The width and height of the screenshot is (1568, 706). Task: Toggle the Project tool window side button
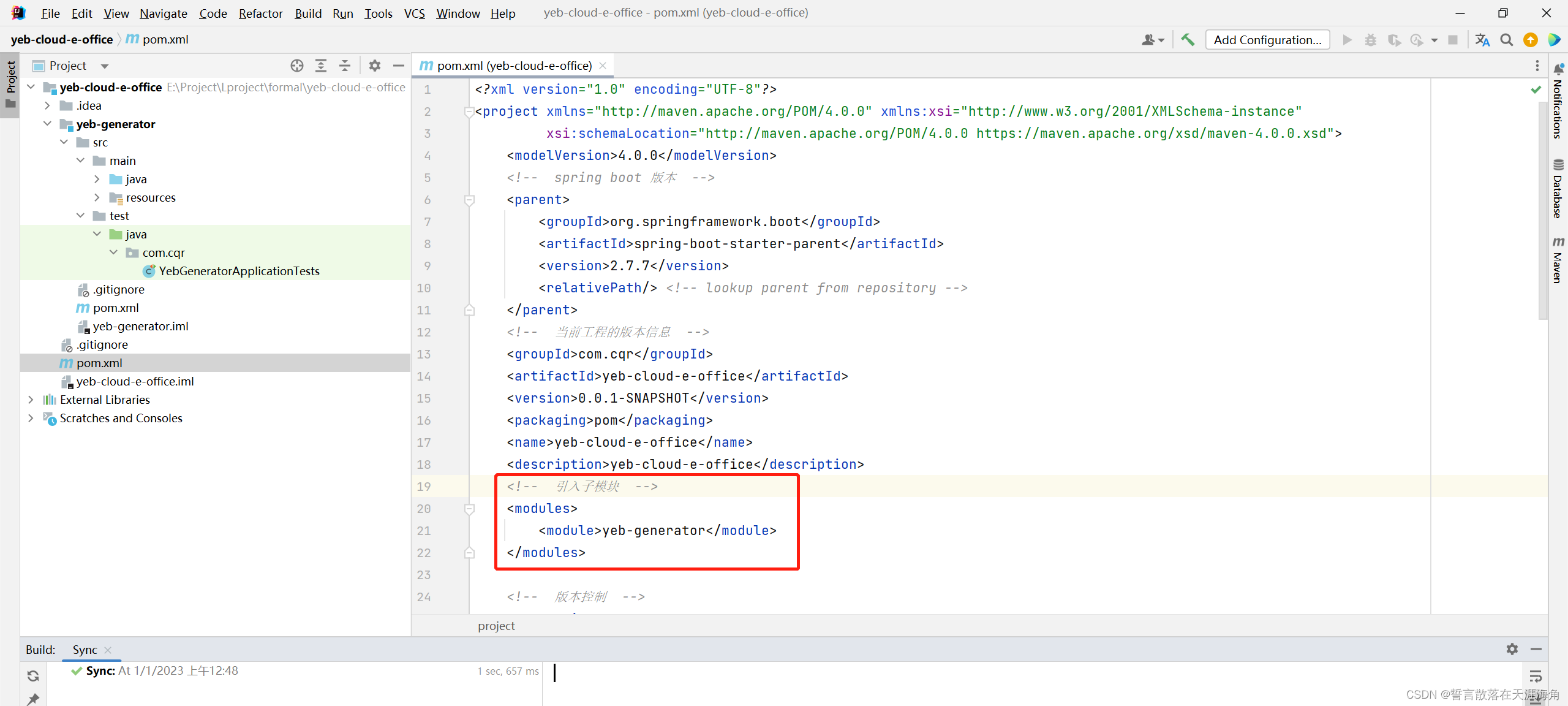(10, 84)
